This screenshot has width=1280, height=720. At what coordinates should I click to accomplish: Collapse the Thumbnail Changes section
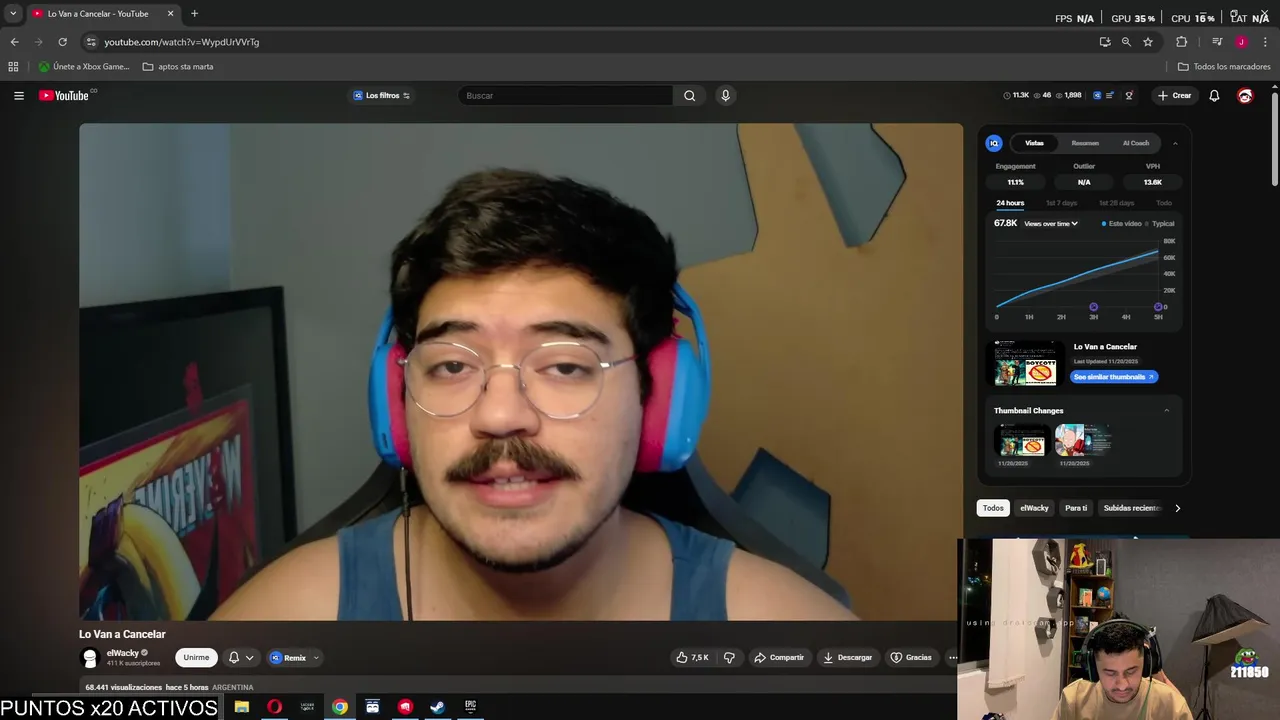coord(1166,410)
